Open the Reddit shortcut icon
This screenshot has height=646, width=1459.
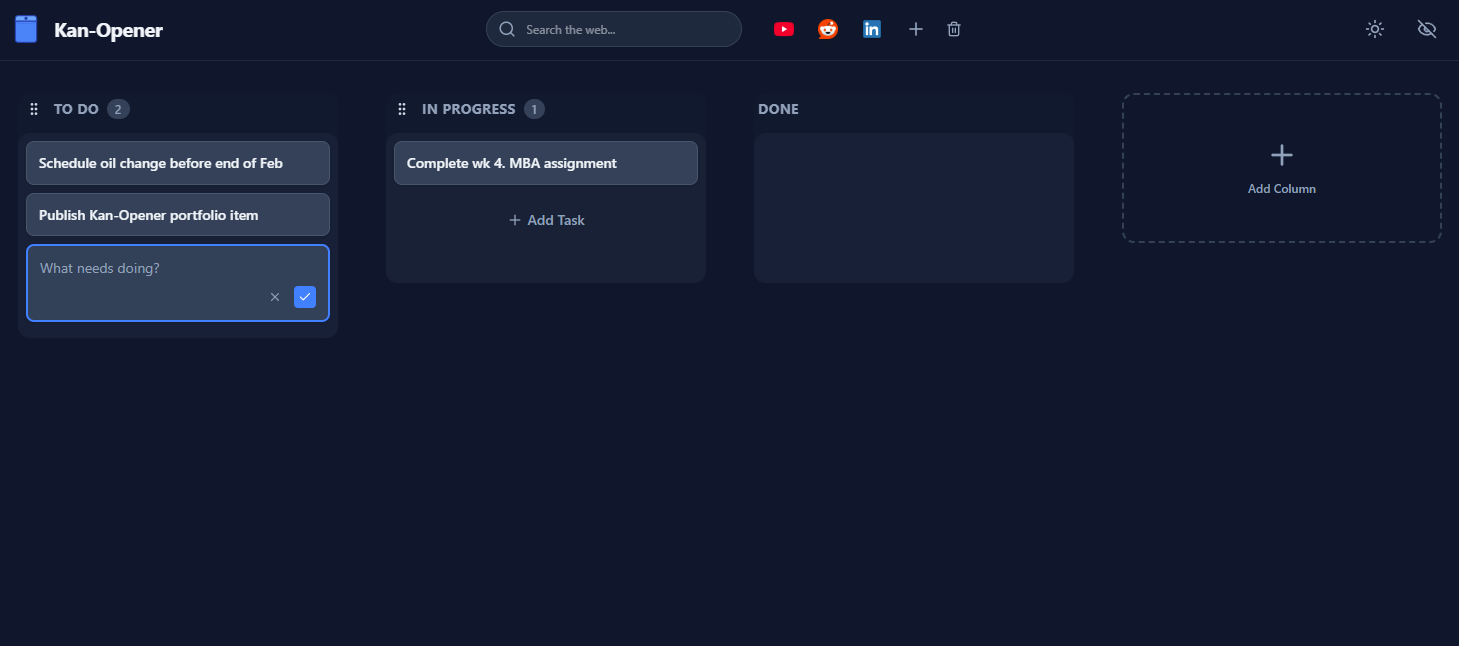tap(828, 29)
